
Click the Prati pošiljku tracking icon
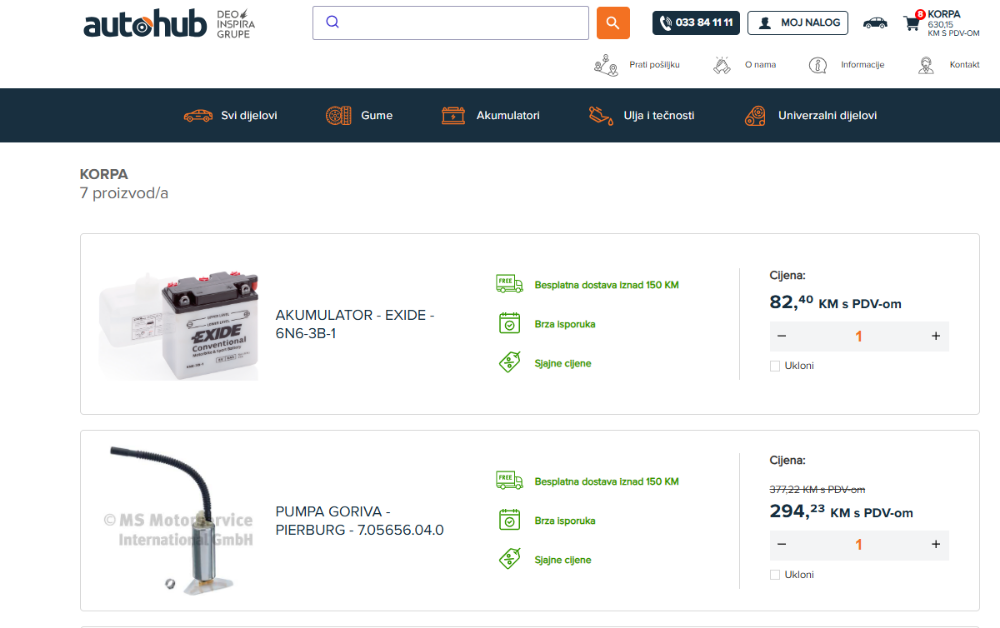click(606, 65)
